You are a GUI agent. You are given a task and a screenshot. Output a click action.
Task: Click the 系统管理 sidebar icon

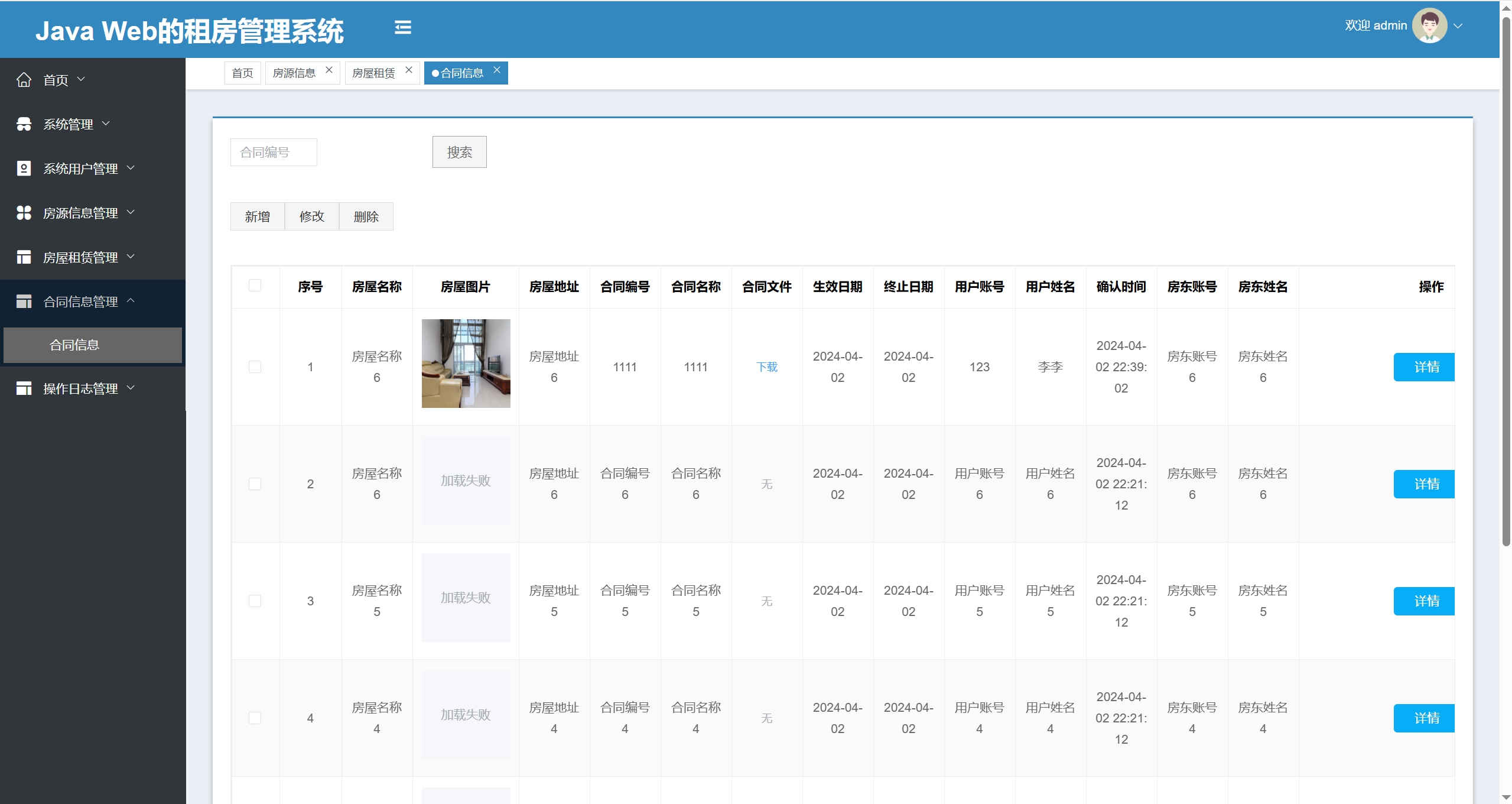[x=24, y=124]
